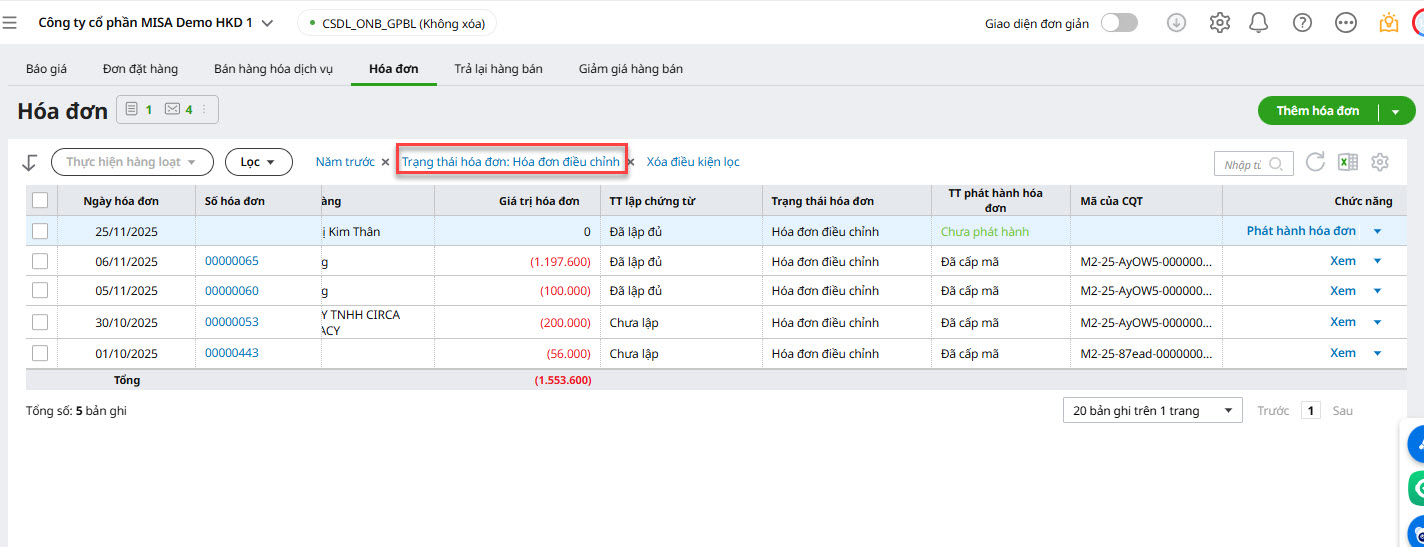Open the records per page dropdown
Viewport: 1424px width, 547px height.
[1152, 411]
